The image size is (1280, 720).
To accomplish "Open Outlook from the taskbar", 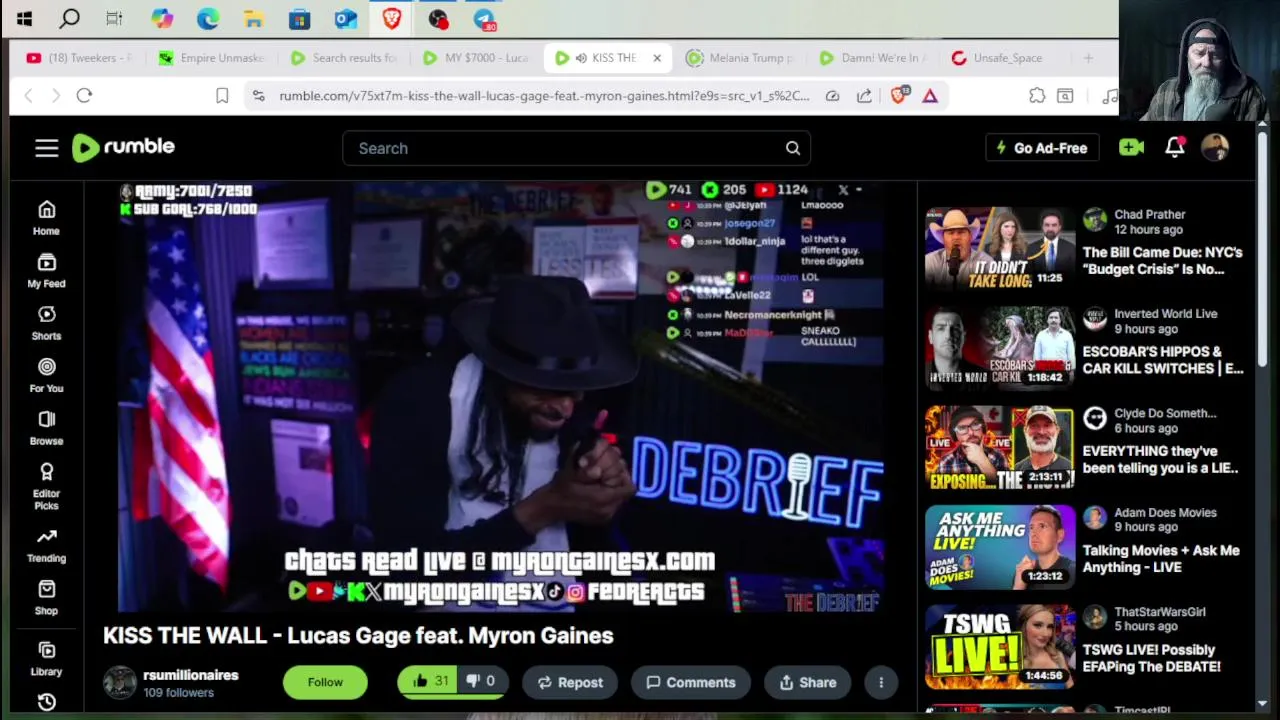I will coord(346,18).
